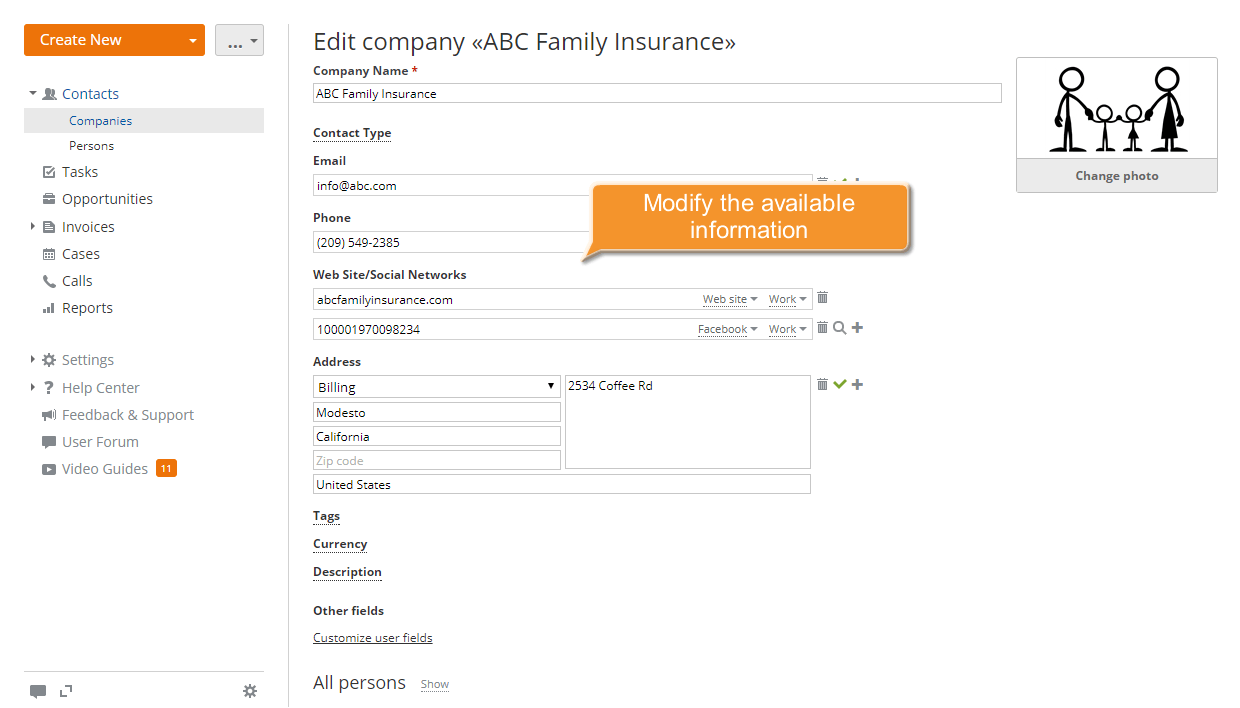Screen dimensions: 1240x708
Task: Click the search icon beside Facebook entry
Action: pos(839,328)
